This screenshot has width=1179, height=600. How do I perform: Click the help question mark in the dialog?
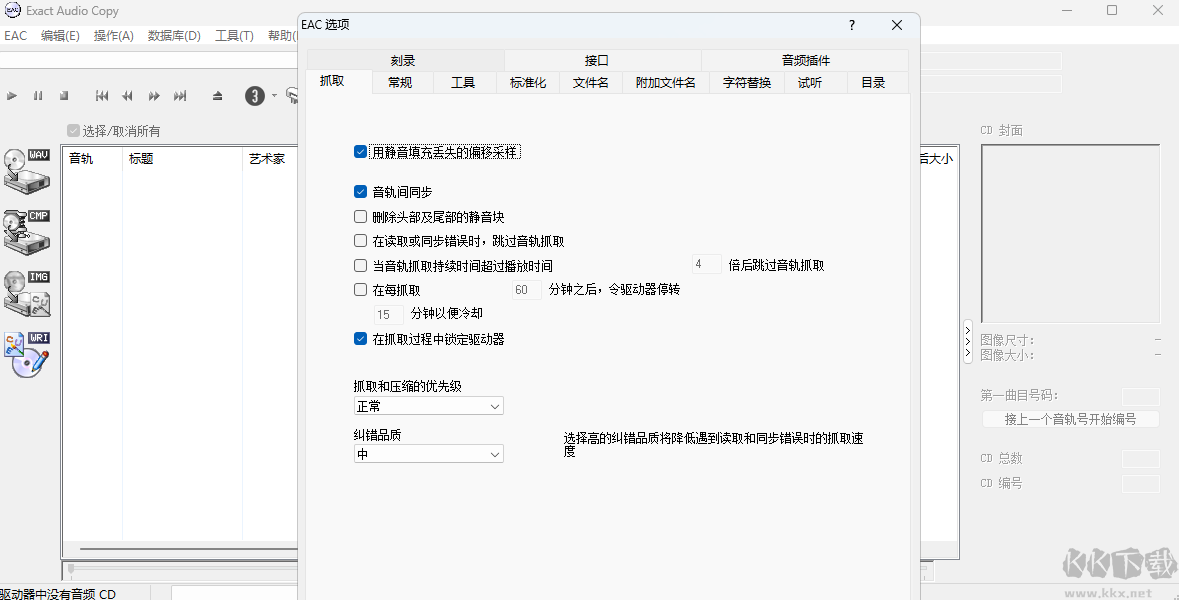coord(851,25)
